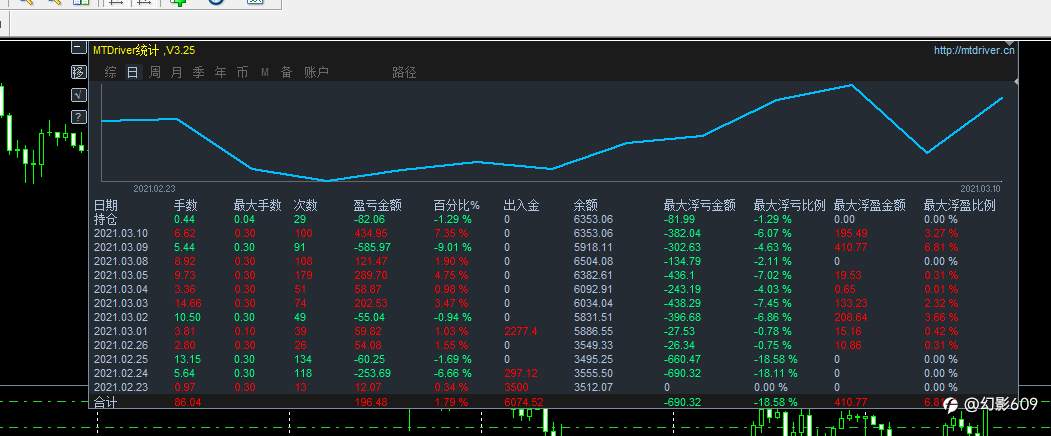Select the 2021.02.24 date row

tap(121, 374)
